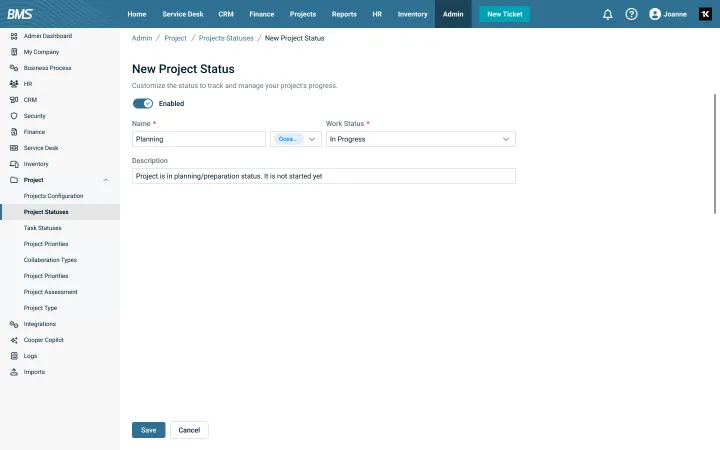Open the help question mark icon
This screenshot has height=450, width=720.
pos(631,14)
